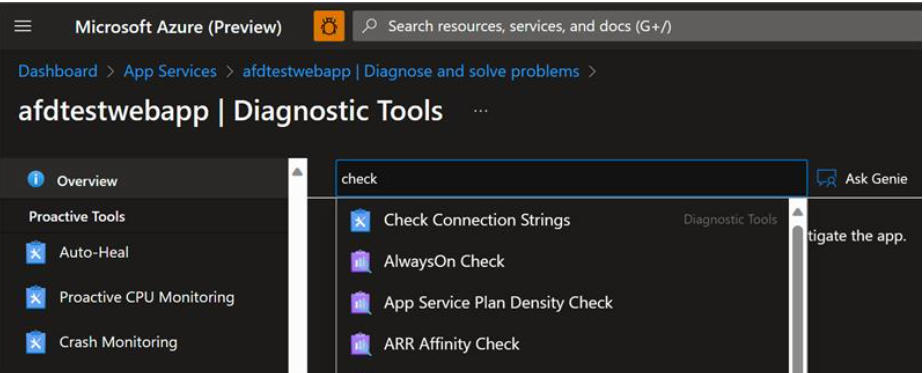Go to Dashboard breadcrumb
This screenshot has width=924, height=373.
point(58,71)
